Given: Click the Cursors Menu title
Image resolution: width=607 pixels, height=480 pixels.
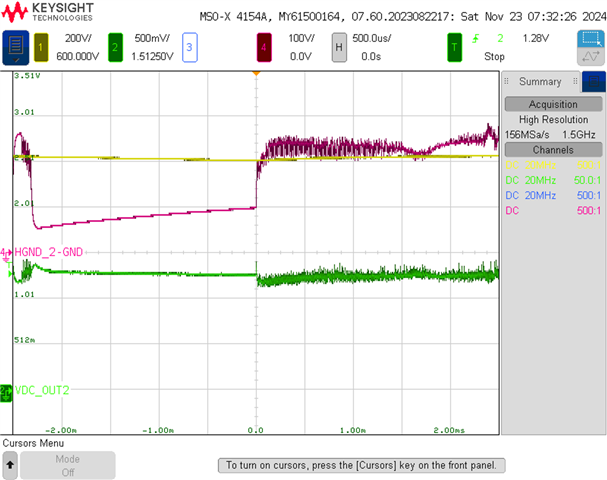Looking at the screenshot, I should pos(33,443).
